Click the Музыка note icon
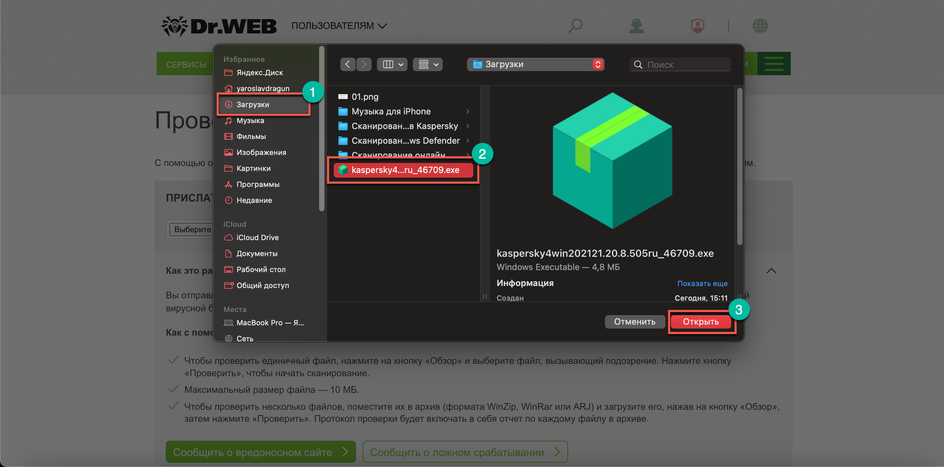This screenshot has height=467, width=944. [x=228, y=121]
